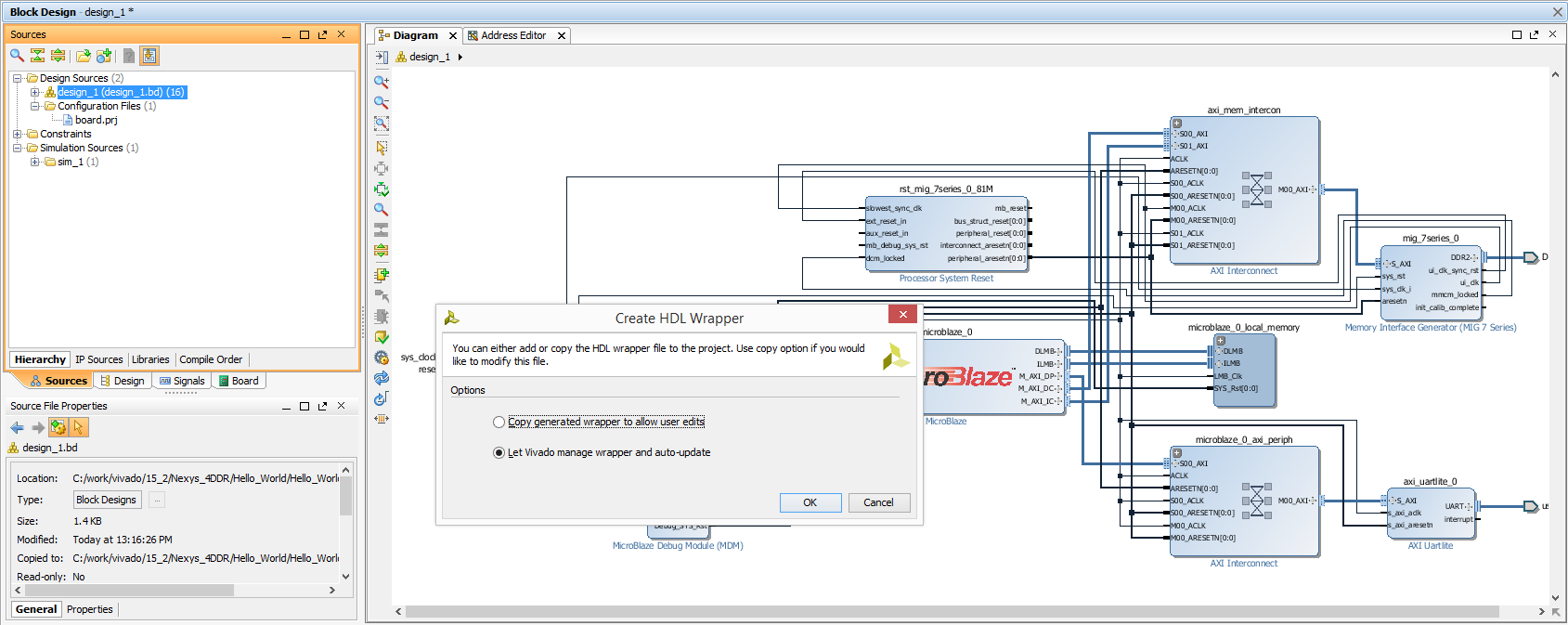Click the Validate Design checkmark icon
This screenshot has width=1568, height=625.
click(381, 337)
